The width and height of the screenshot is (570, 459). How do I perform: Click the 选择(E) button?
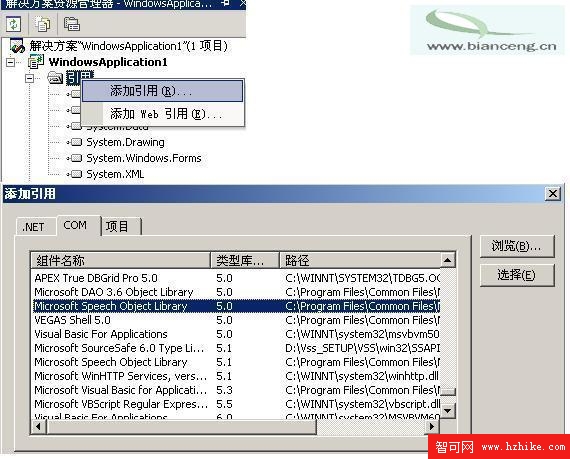point(517,275)
